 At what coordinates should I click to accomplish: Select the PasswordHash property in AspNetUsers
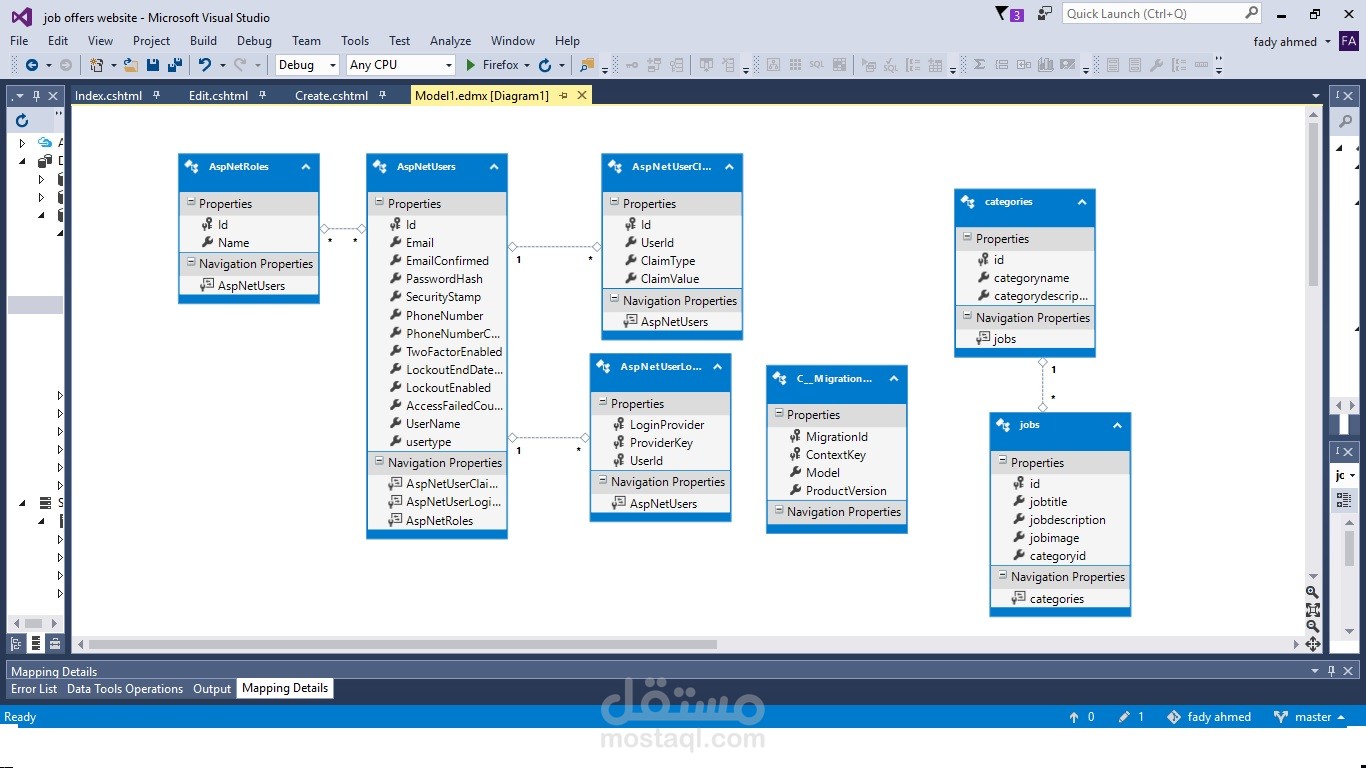pos(444,279)
